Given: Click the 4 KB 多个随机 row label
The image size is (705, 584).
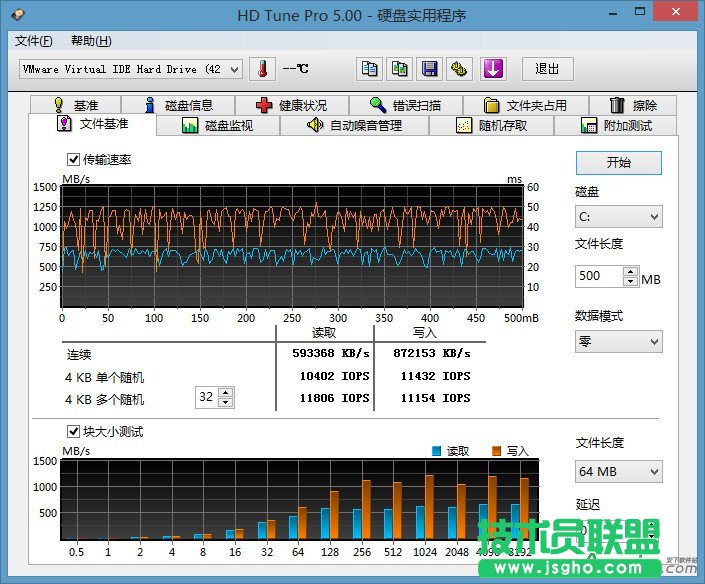Looking at the screenshot, I should click(104, 399).
